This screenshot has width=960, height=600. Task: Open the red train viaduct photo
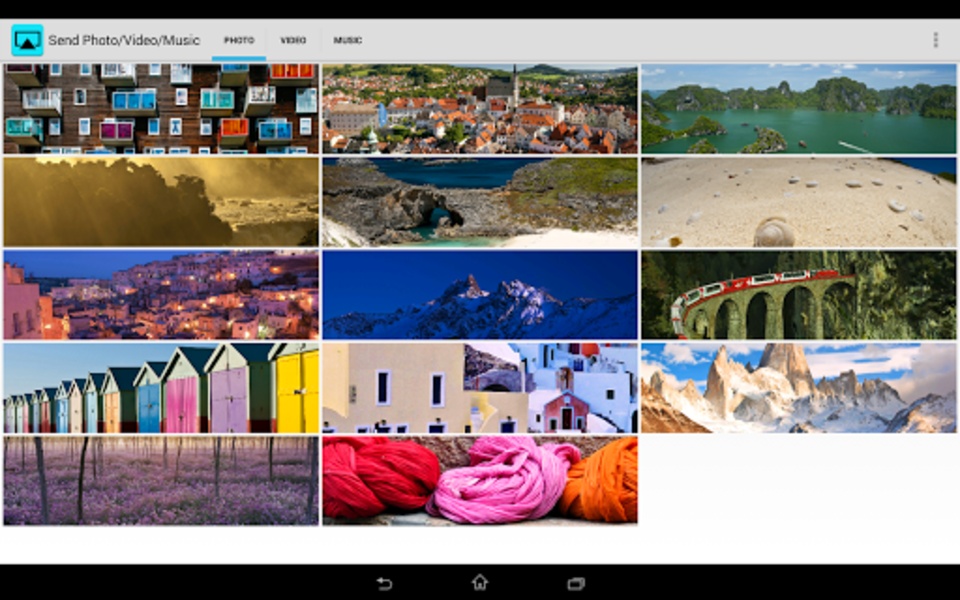coord(799,294)
